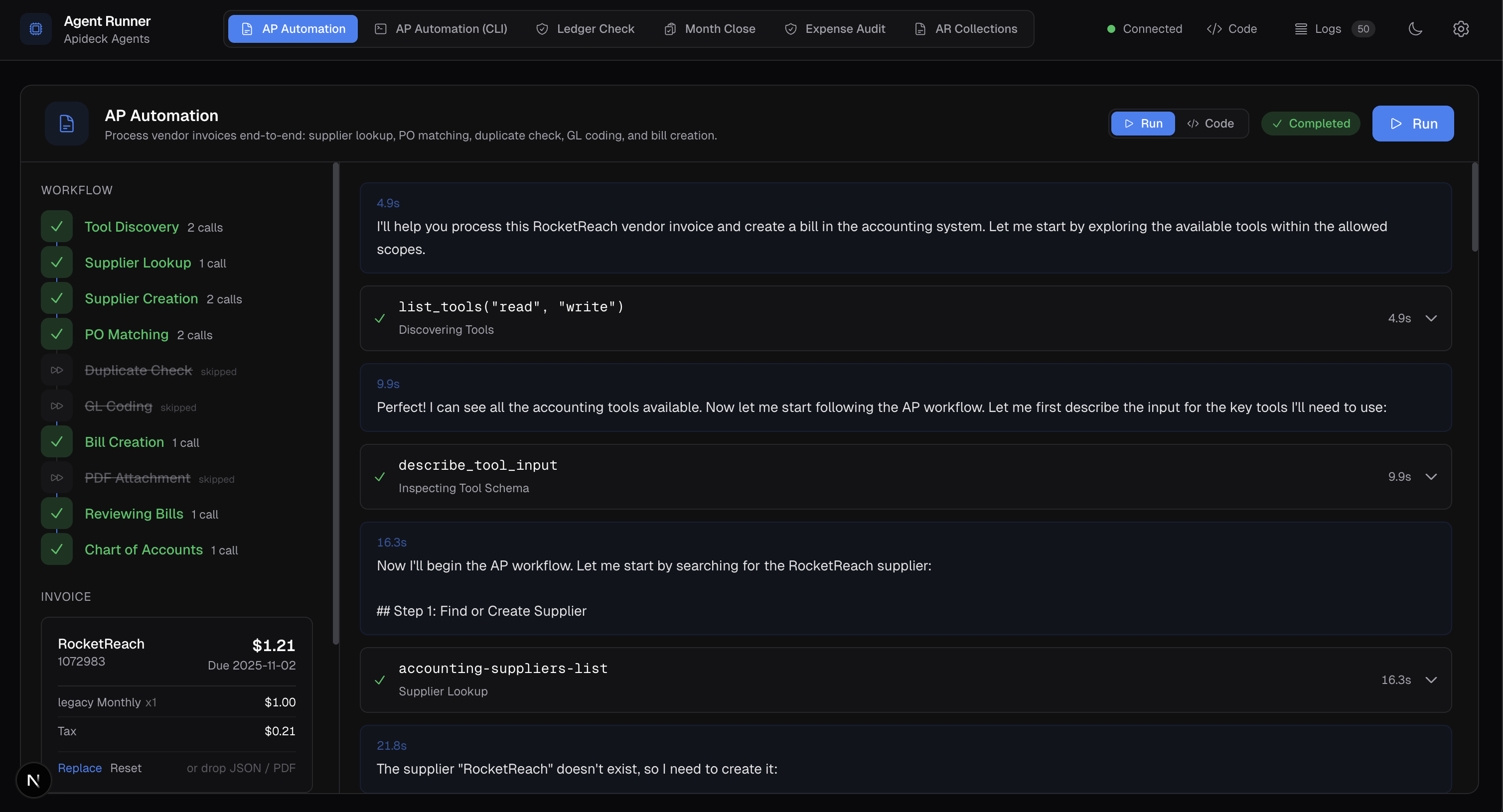Click the Next.js N badge icon
Image resolution: width=1503 pixels, height=812 pixels.
[x=33, y=780]
